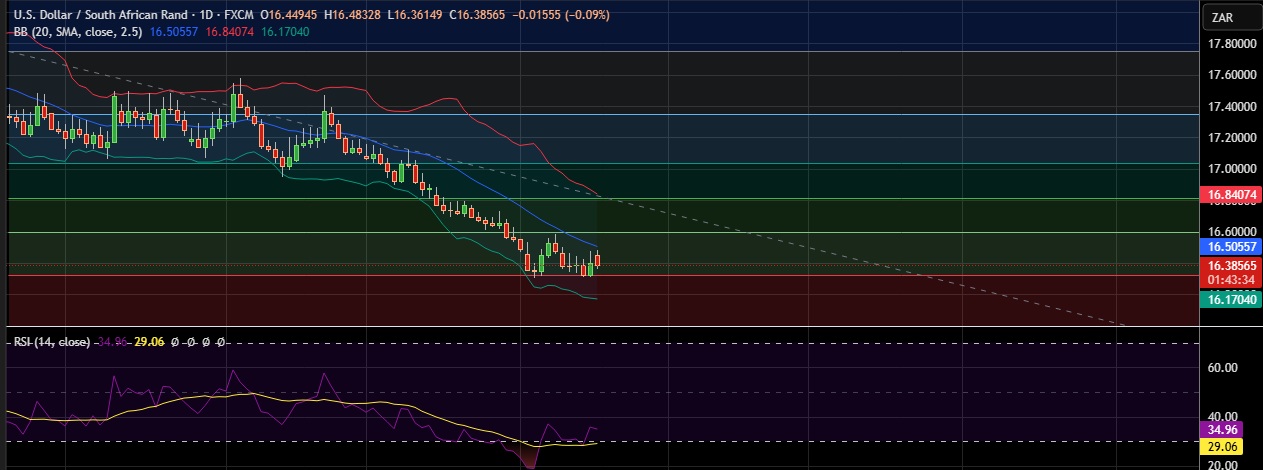
Task: Click the blue BB basis value 16.50557 in legend
Action: pyautogui.click(x=174, y=32)
